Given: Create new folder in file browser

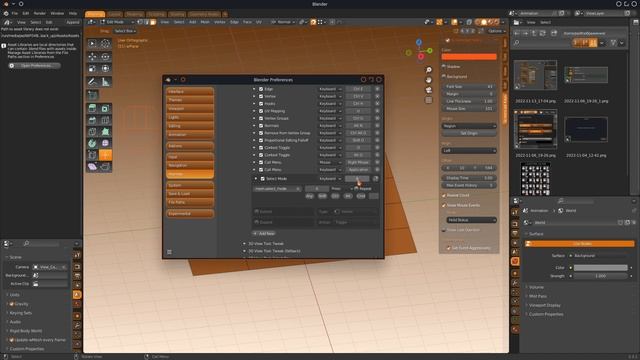Looking at the screenshot, I should (x=553, y=33).
